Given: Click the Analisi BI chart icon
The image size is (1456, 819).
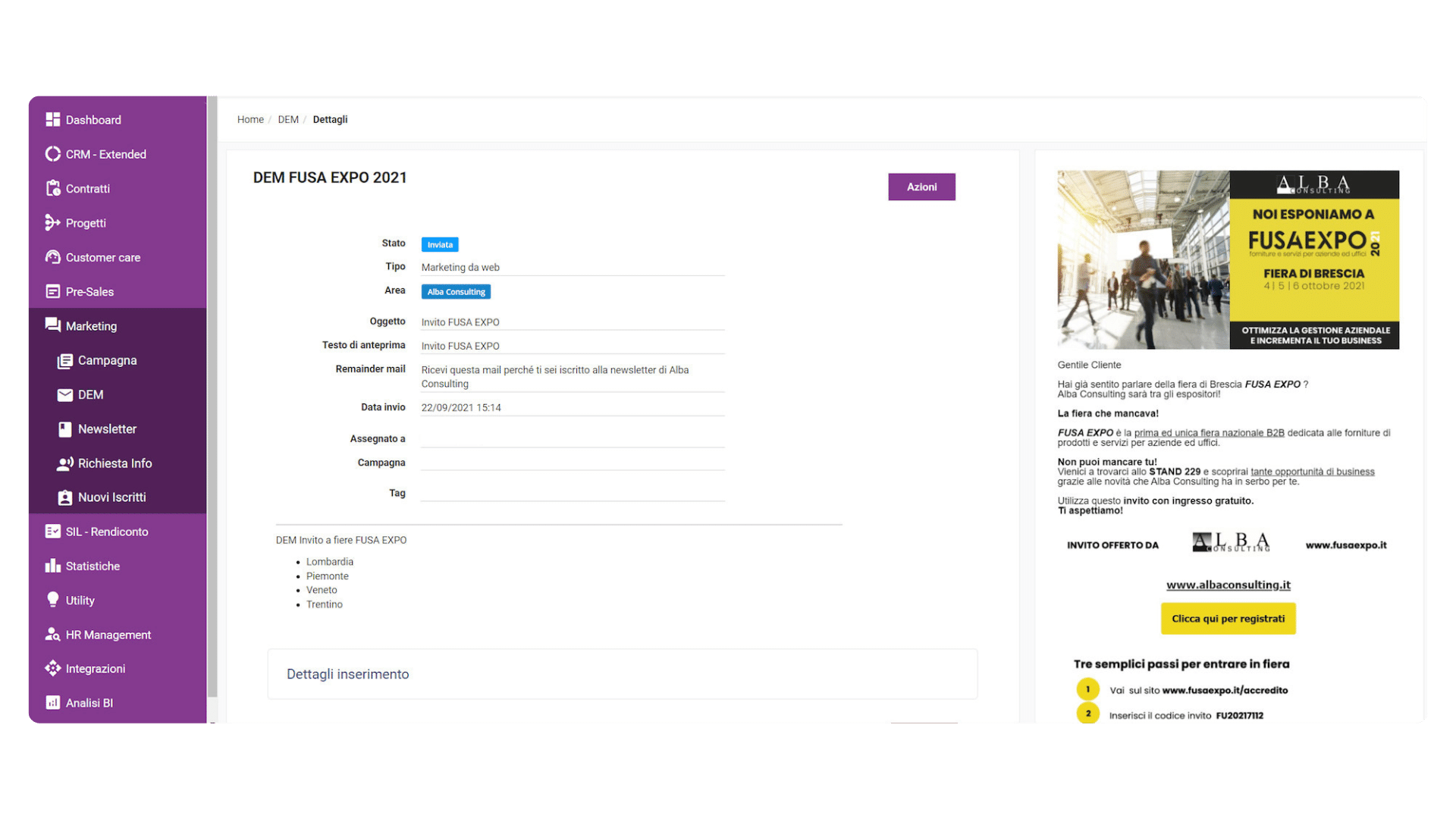Looking at the screenshot, I should tap(52, 703).
